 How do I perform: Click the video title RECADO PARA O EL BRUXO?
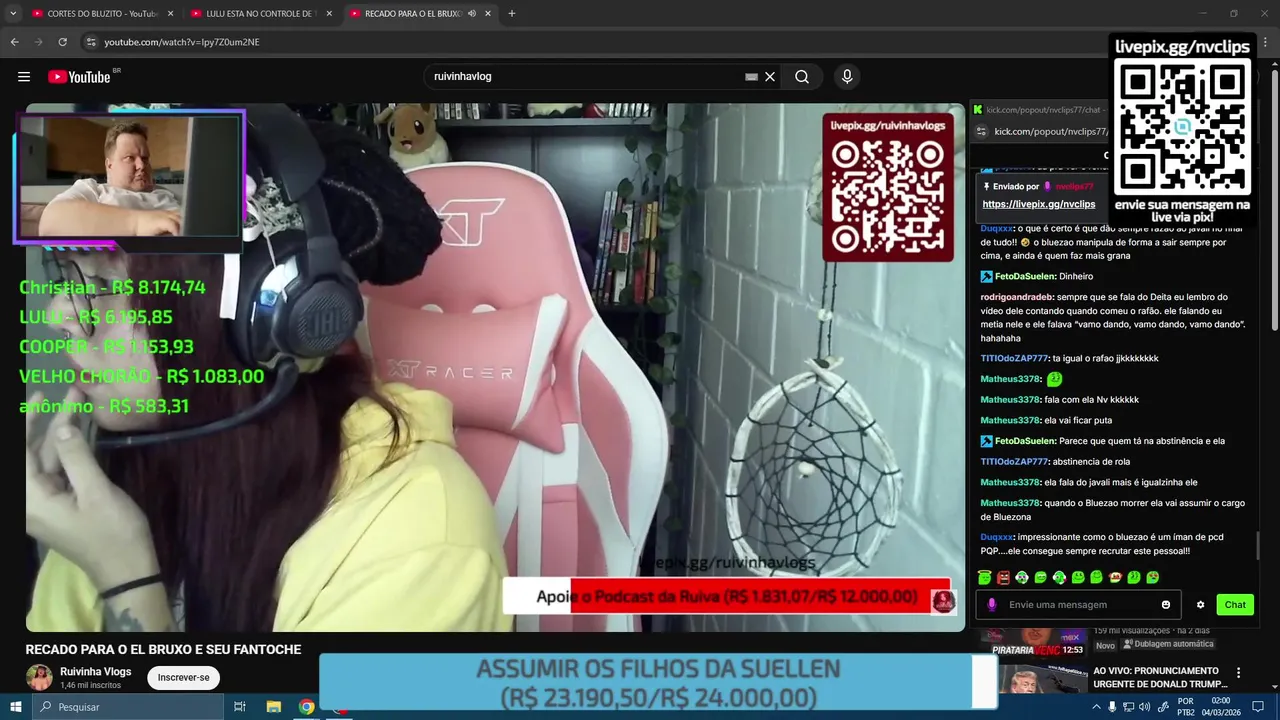click(163, 649)
